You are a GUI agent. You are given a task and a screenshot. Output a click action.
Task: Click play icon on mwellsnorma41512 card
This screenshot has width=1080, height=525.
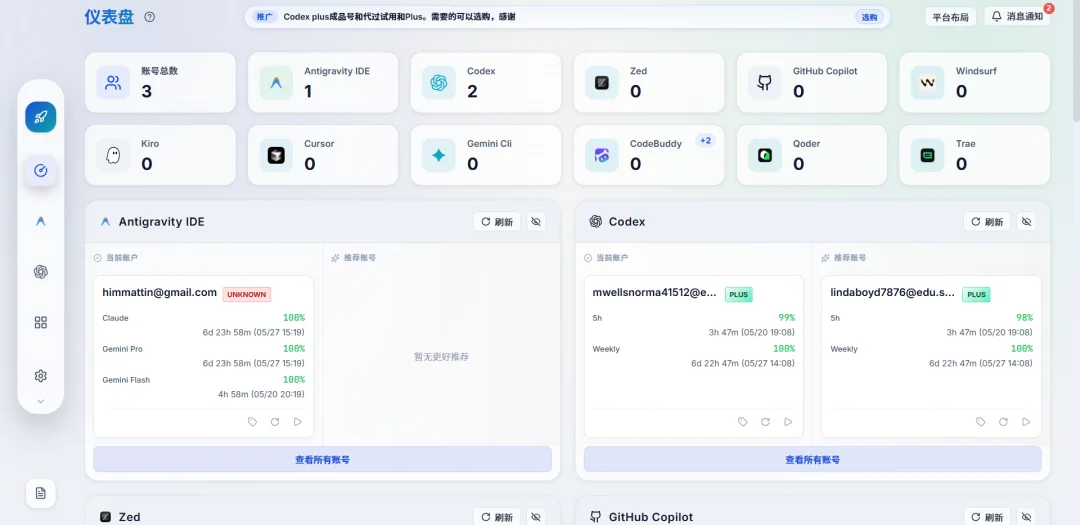tap(788, 422)
